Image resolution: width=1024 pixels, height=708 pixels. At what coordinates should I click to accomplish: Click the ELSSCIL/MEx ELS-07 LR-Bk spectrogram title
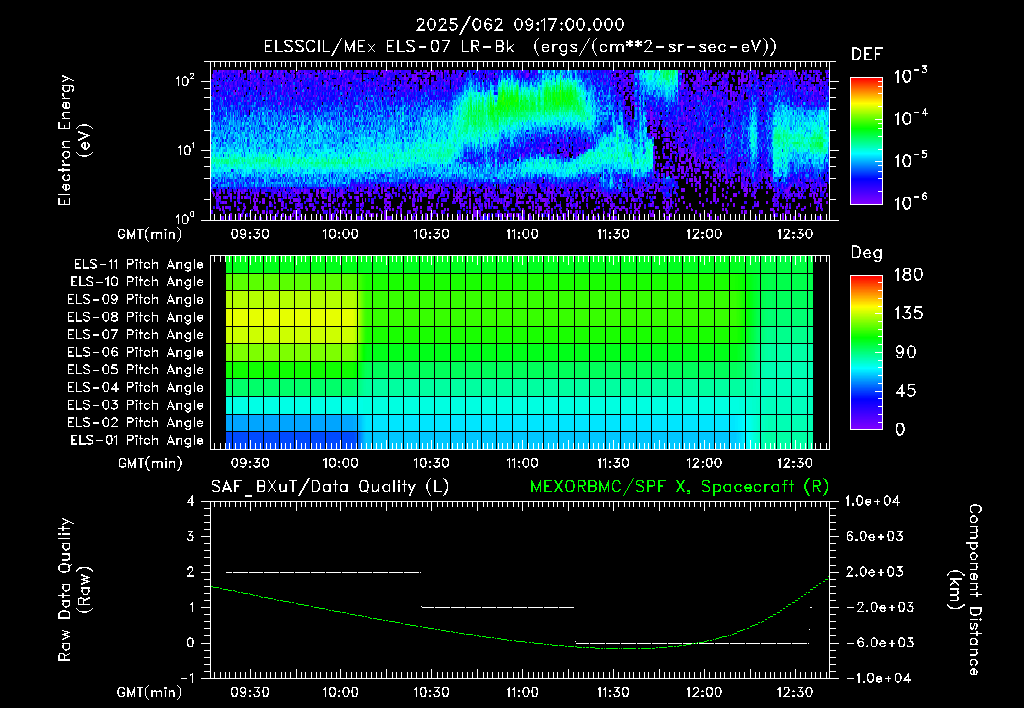point(520,47)
